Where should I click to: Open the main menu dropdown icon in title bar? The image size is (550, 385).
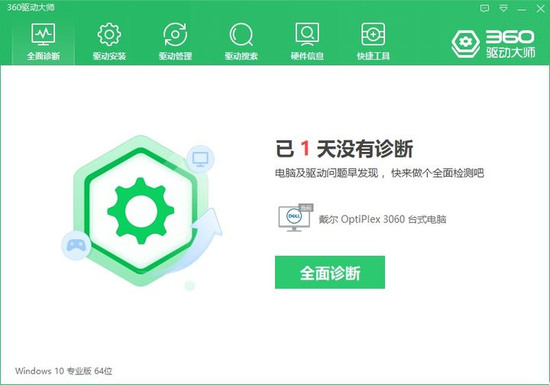(503, 8)
